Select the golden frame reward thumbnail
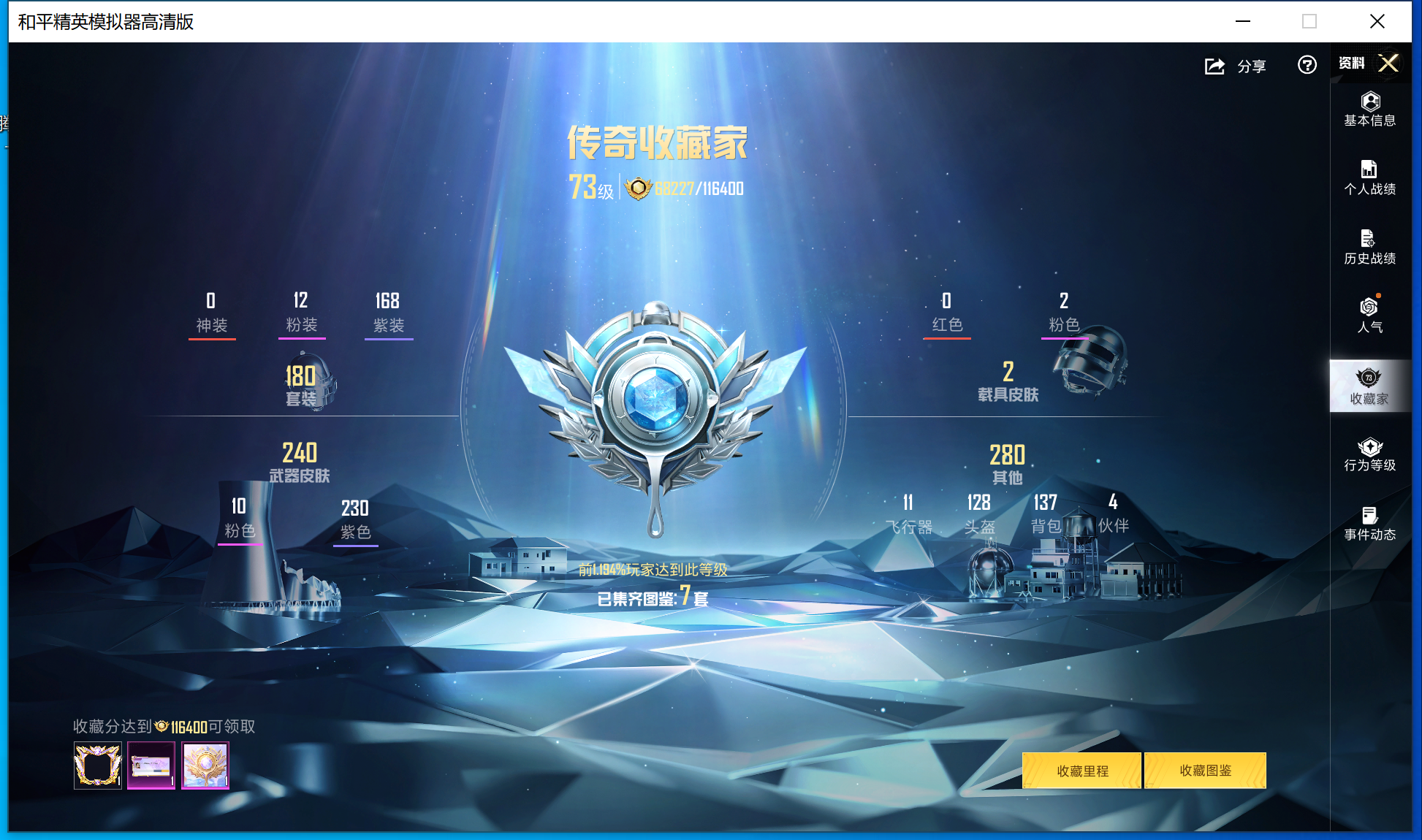The image size is (1422, 840). (97, 763)
